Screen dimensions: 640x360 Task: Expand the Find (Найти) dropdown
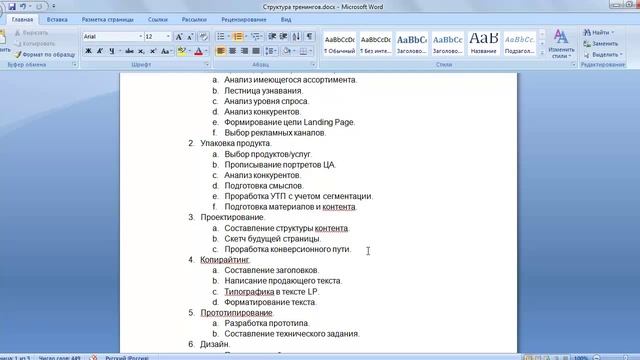pos(613,32)
